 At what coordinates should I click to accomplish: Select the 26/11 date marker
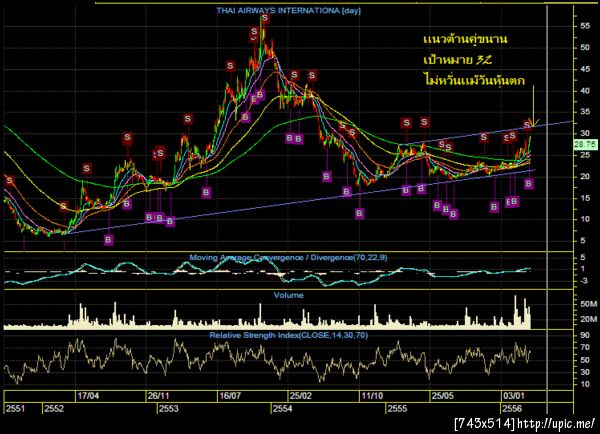point(159,396)
